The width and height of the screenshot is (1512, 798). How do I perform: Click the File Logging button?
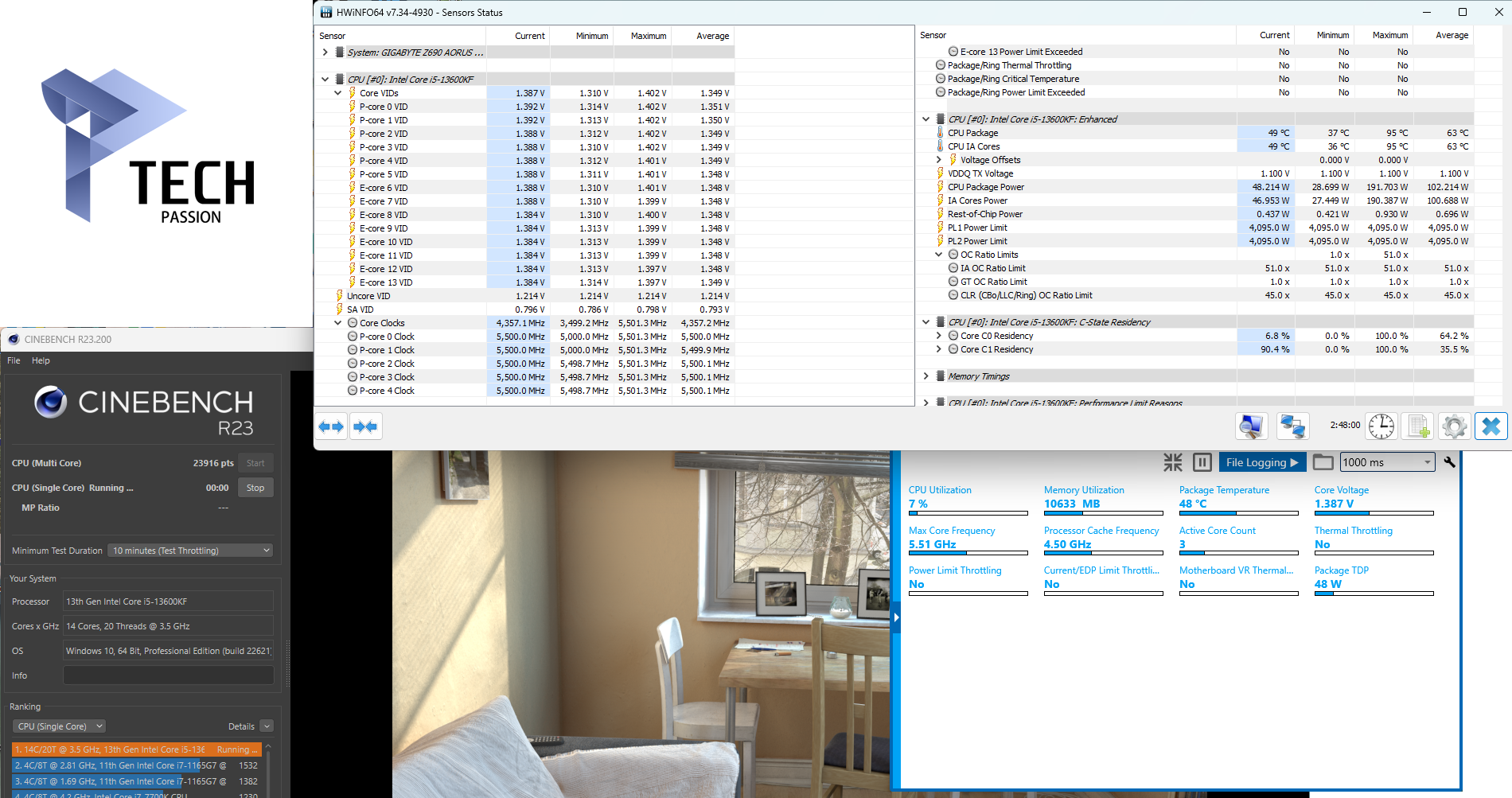1261,462
